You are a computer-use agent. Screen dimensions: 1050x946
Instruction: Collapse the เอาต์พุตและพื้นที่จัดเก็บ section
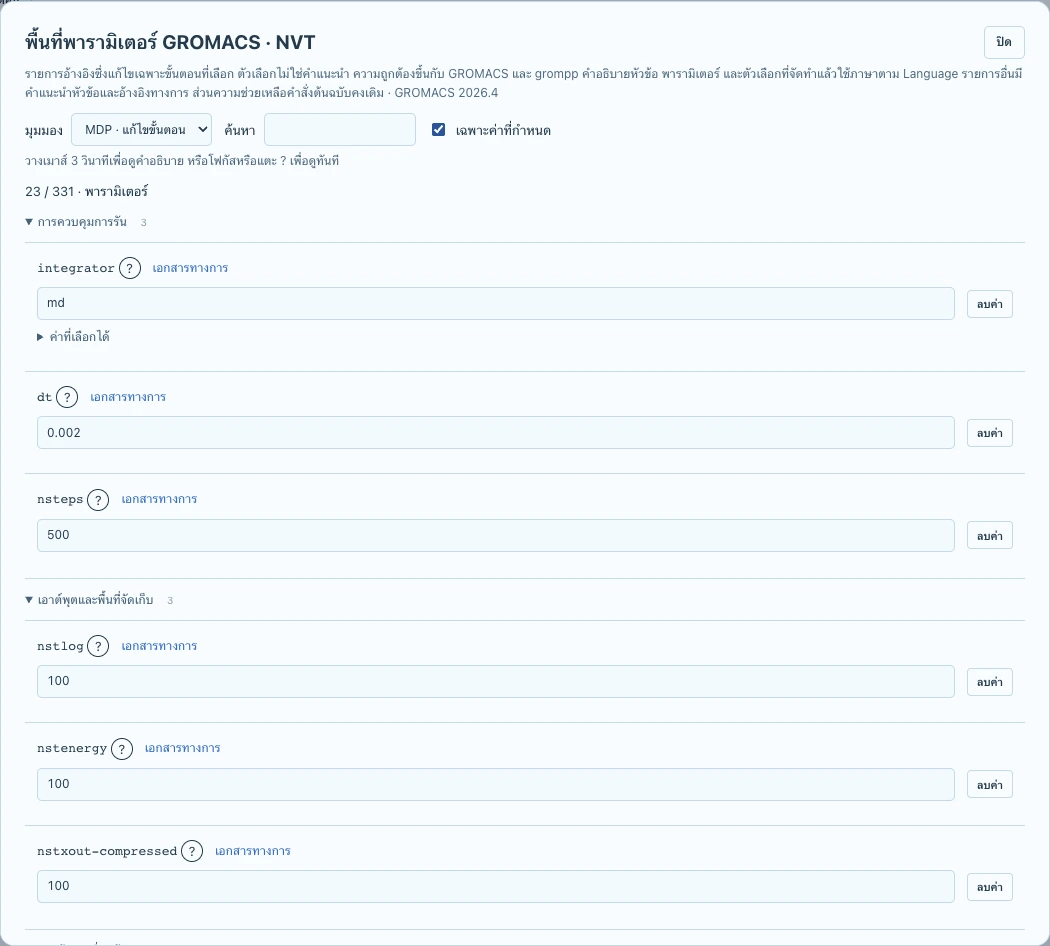(96, 600)
